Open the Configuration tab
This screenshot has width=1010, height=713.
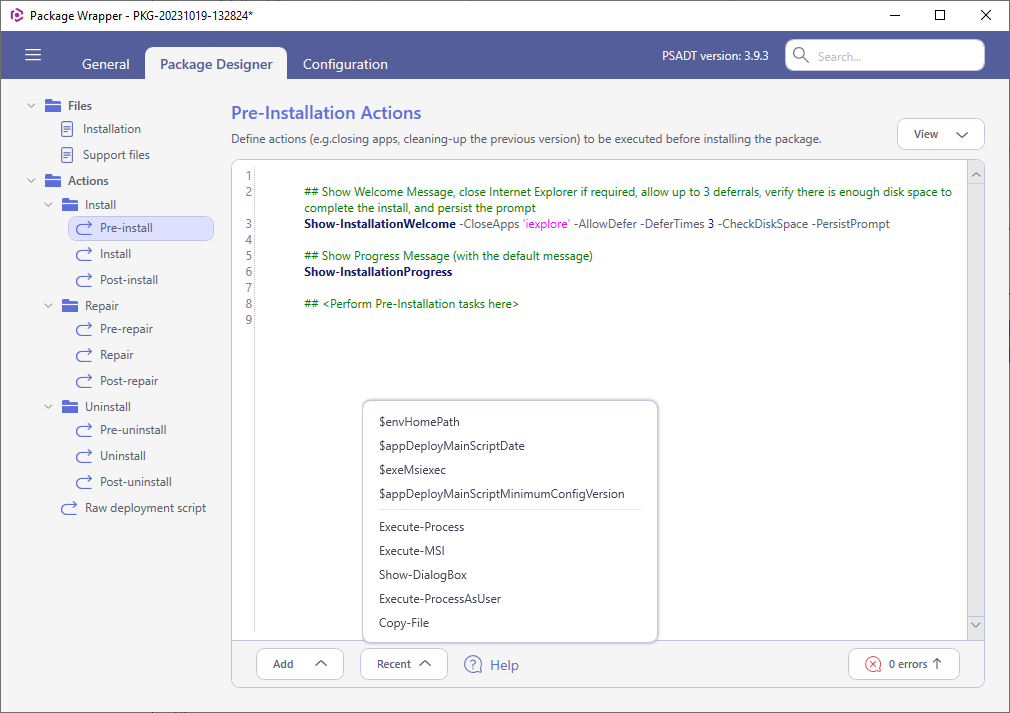coord(345,64)
